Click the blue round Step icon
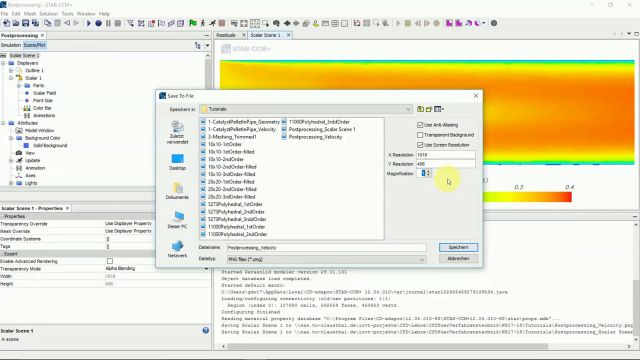This screenshot has height=360, width=640. coord(98,23)
